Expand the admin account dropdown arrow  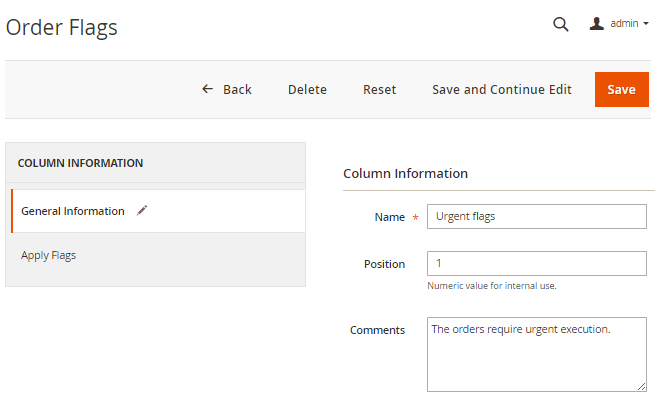pos(646,24)
